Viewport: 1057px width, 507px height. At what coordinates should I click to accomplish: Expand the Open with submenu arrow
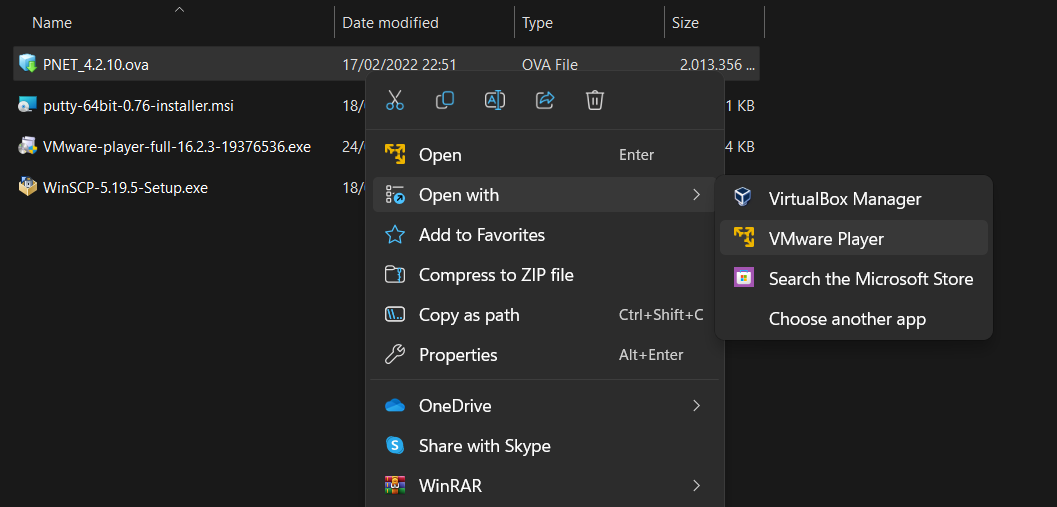coord(696,195)
